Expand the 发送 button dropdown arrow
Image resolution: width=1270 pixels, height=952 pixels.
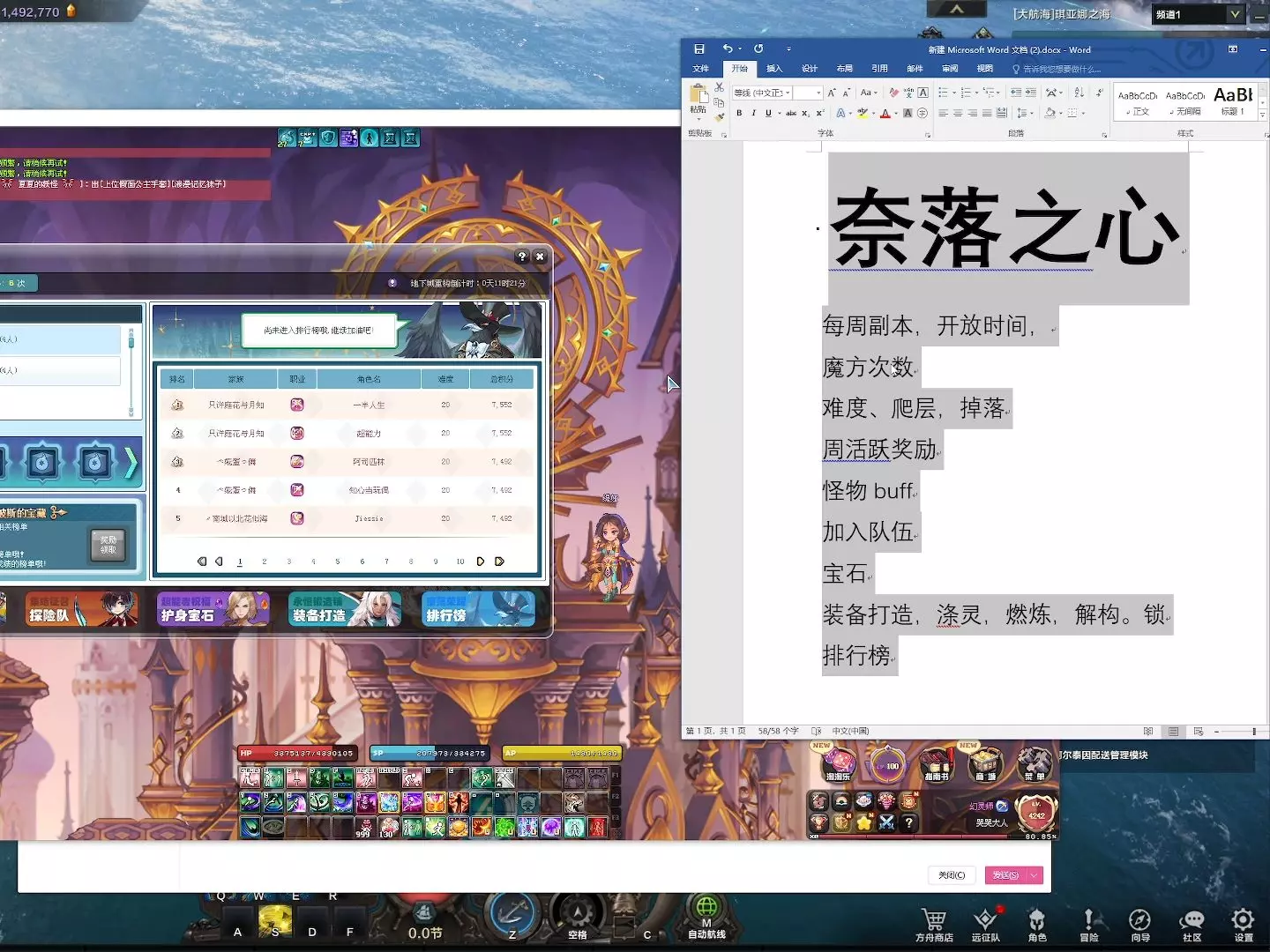click(1034, 875)
